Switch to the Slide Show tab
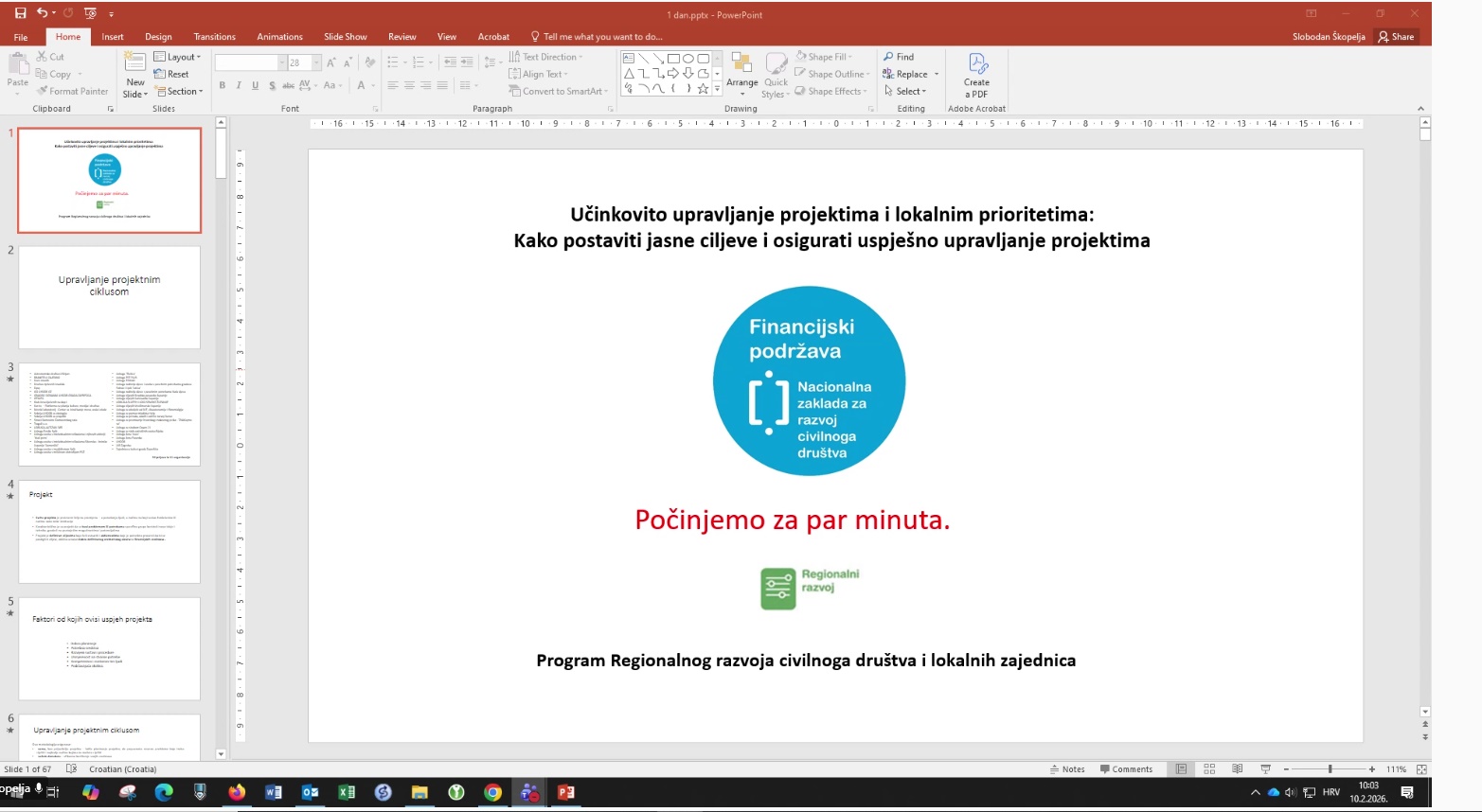This screenshot has height=812, width=1482. (x=345, y=37)
